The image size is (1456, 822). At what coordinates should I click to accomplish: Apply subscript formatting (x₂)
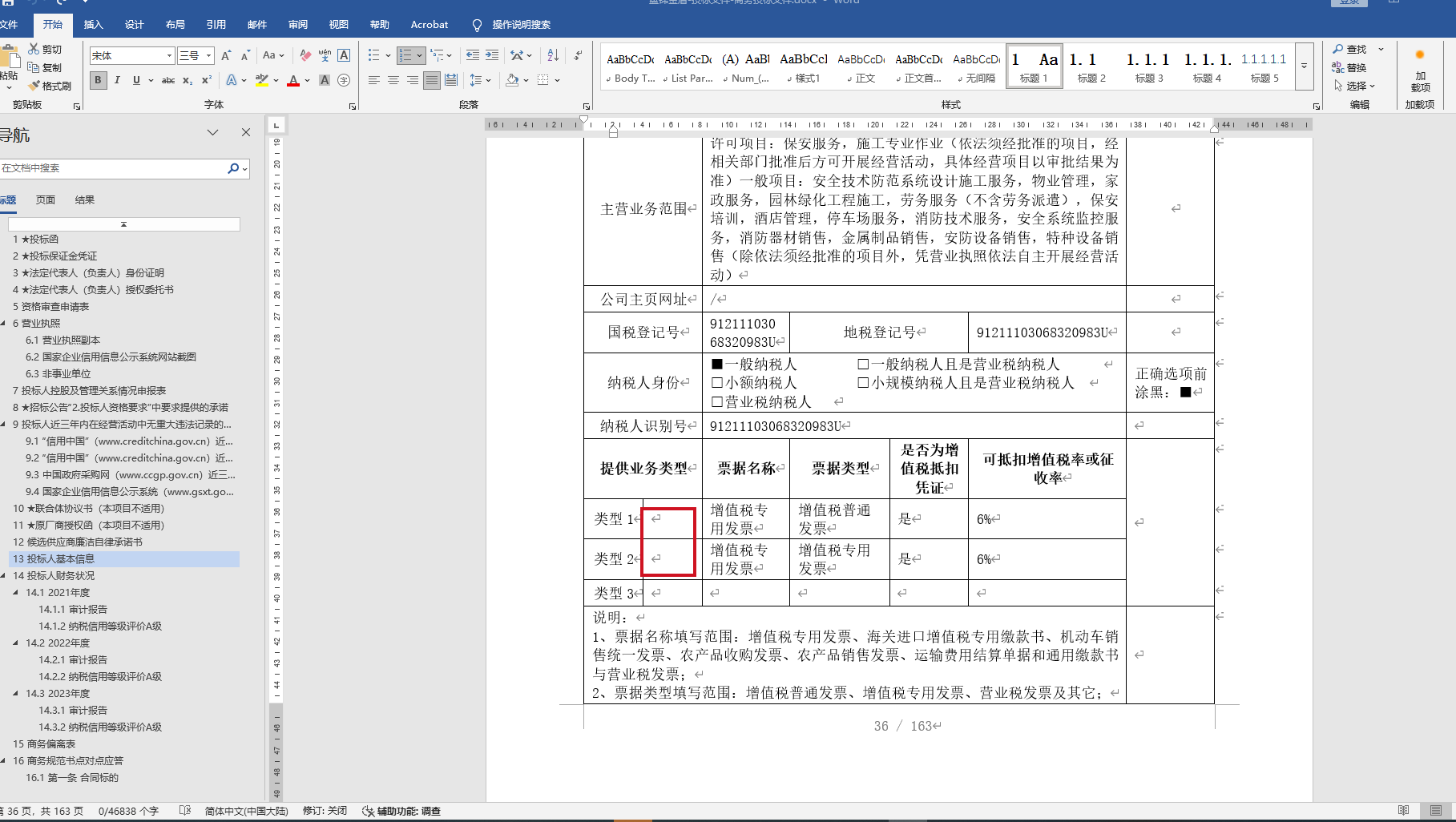click(x=188, y=80)
